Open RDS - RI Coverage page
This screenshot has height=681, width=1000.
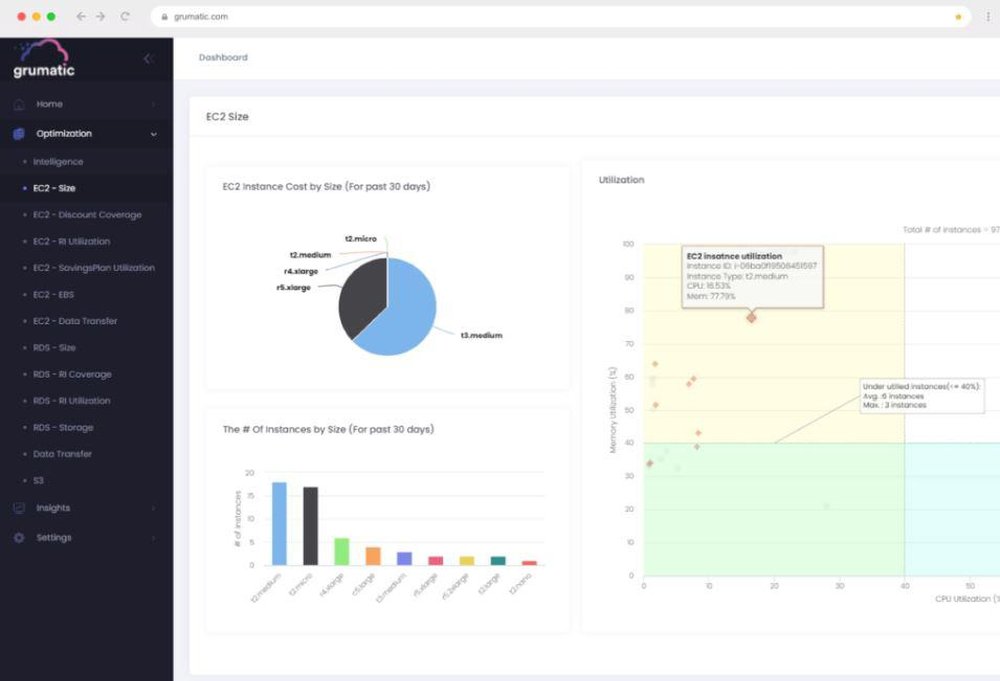pos(72,374)
